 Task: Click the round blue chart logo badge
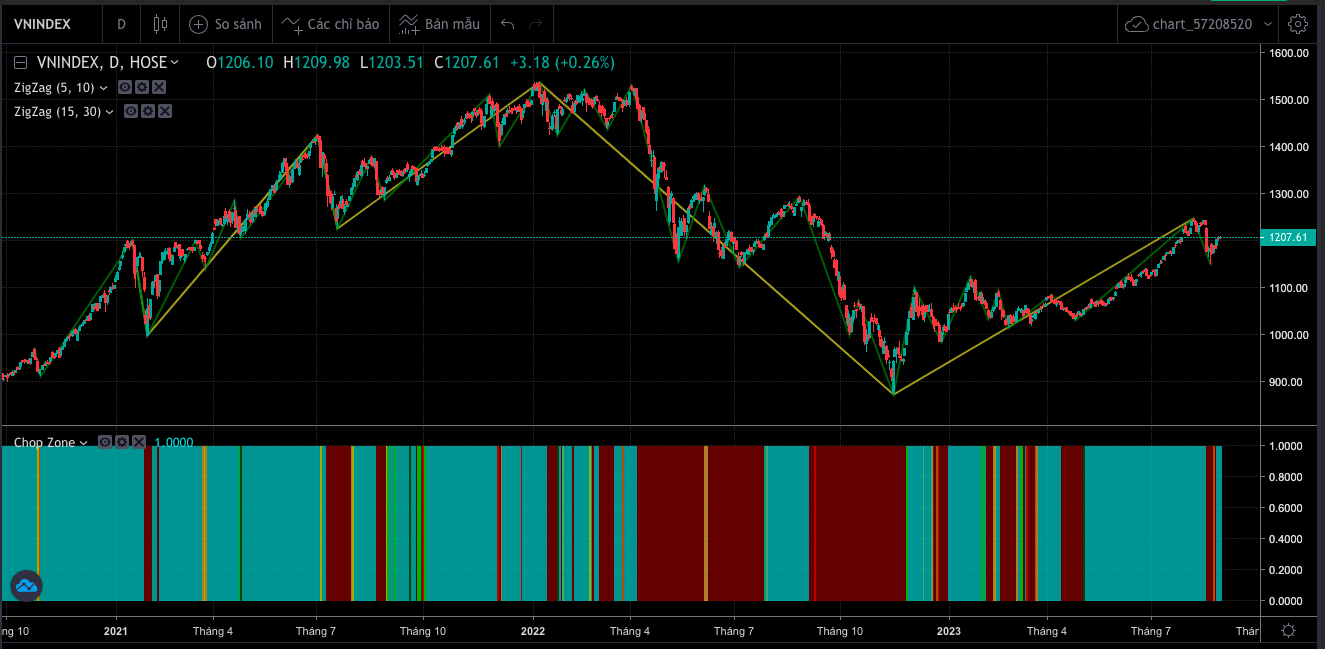pyautogui.click(x=25, y=585)
